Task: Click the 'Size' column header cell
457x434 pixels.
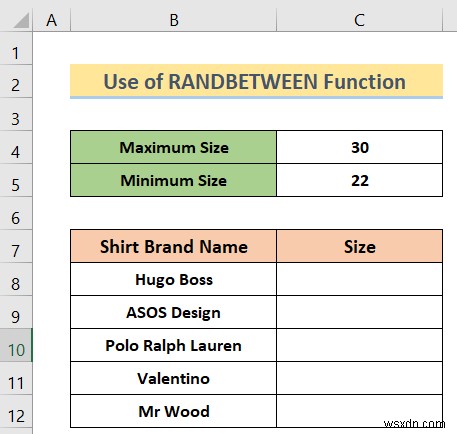Action: click(359, 246)
